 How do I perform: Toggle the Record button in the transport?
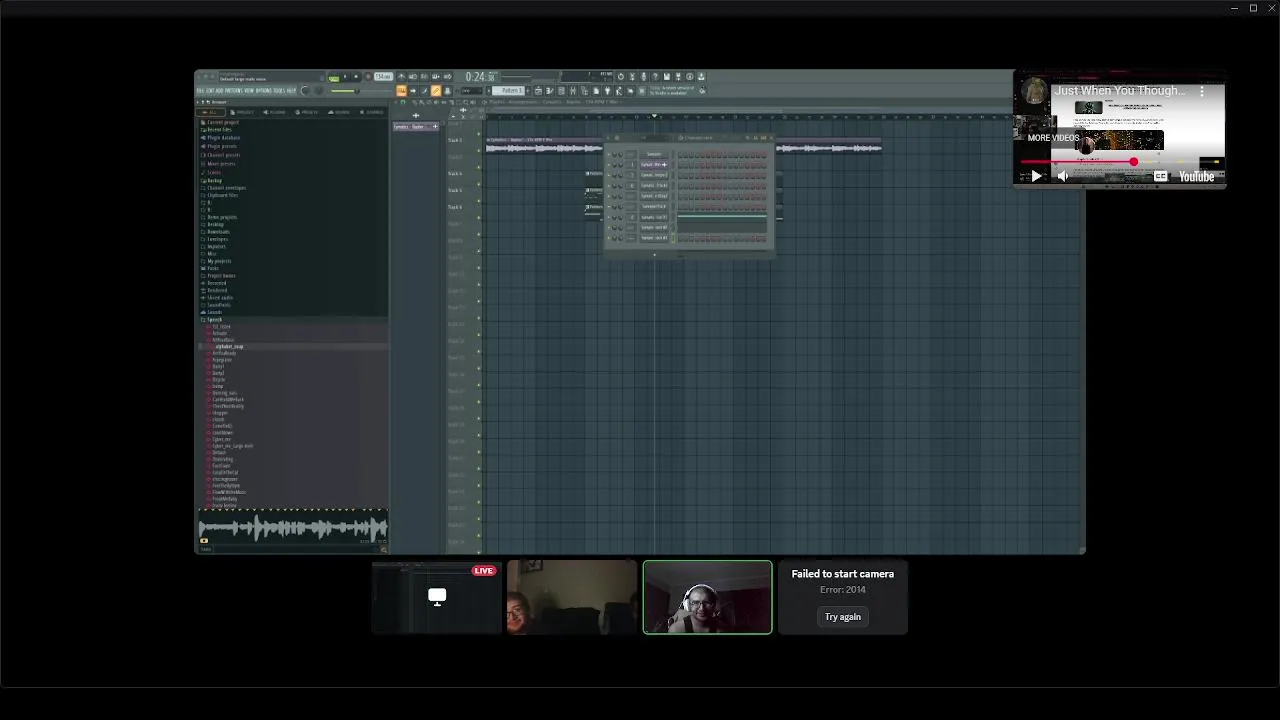368,76
